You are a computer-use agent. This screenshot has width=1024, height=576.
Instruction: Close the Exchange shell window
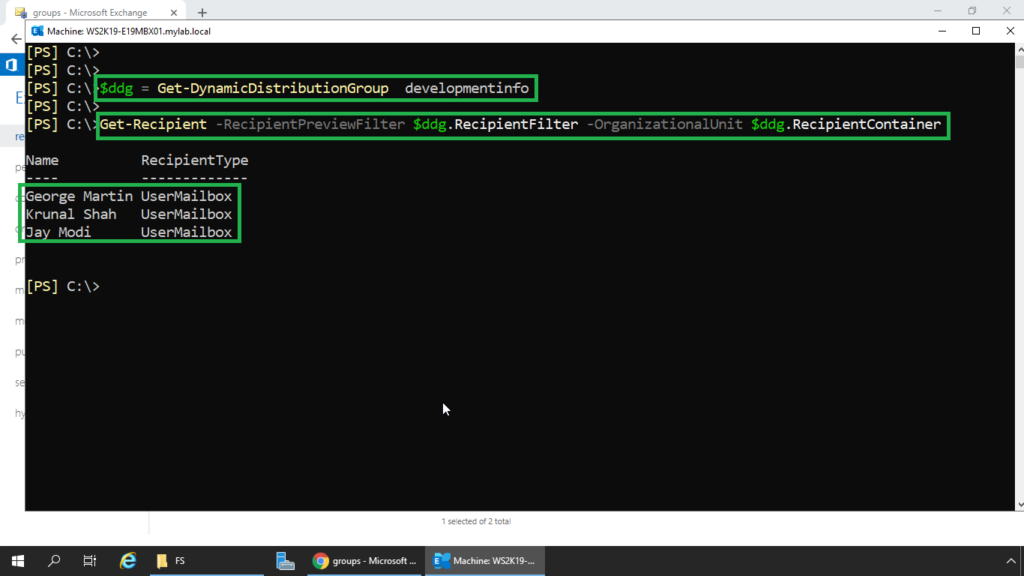pyautogui.click(x=1010, y=31)
